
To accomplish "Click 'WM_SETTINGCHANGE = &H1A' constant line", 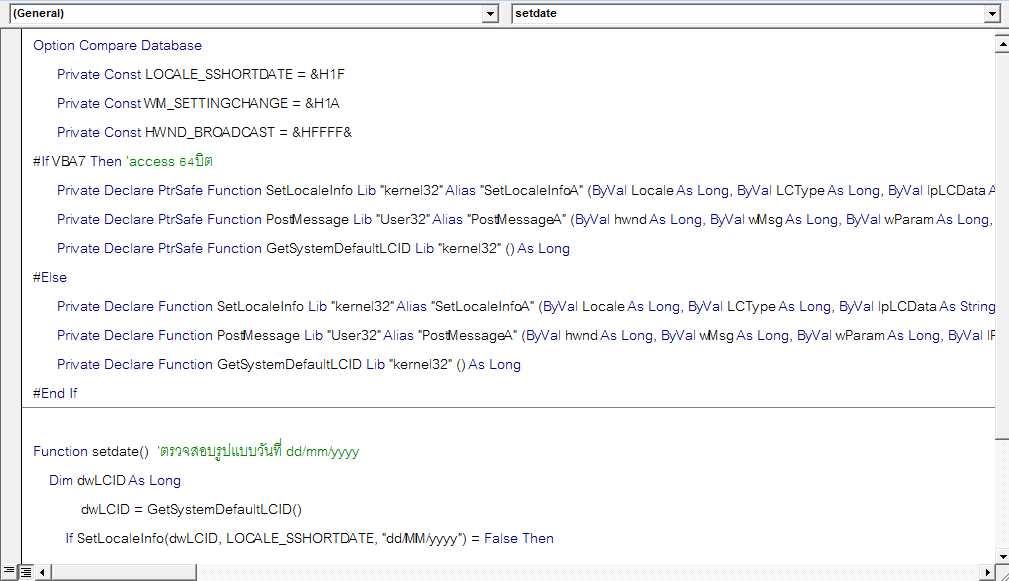I will [x=198, y=104].
